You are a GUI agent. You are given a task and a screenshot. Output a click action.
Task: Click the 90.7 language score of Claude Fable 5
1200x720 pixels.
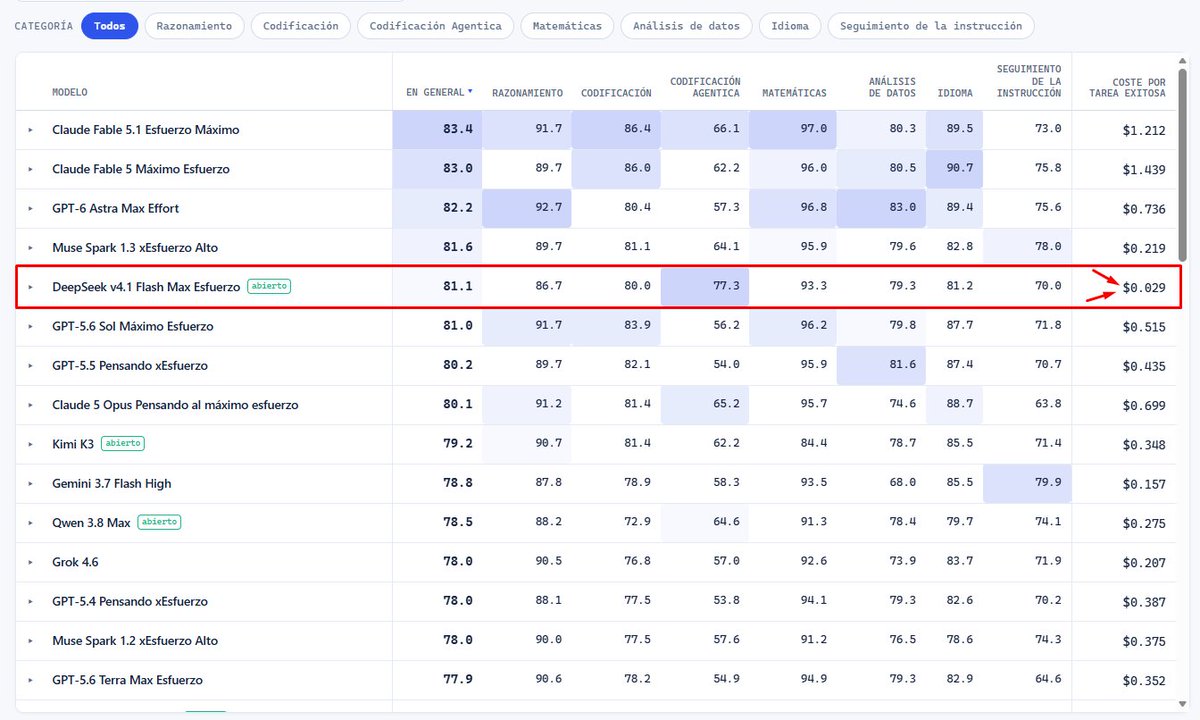coord(959,169)
